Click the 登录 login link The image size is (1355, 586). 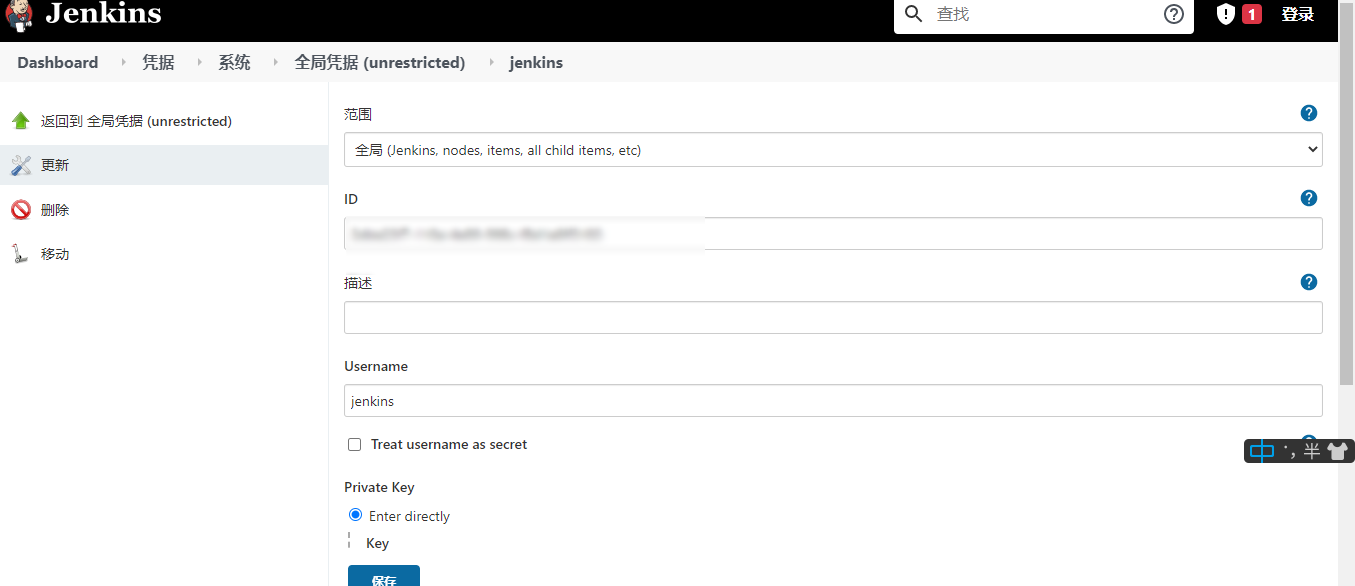click(1297, 14)
